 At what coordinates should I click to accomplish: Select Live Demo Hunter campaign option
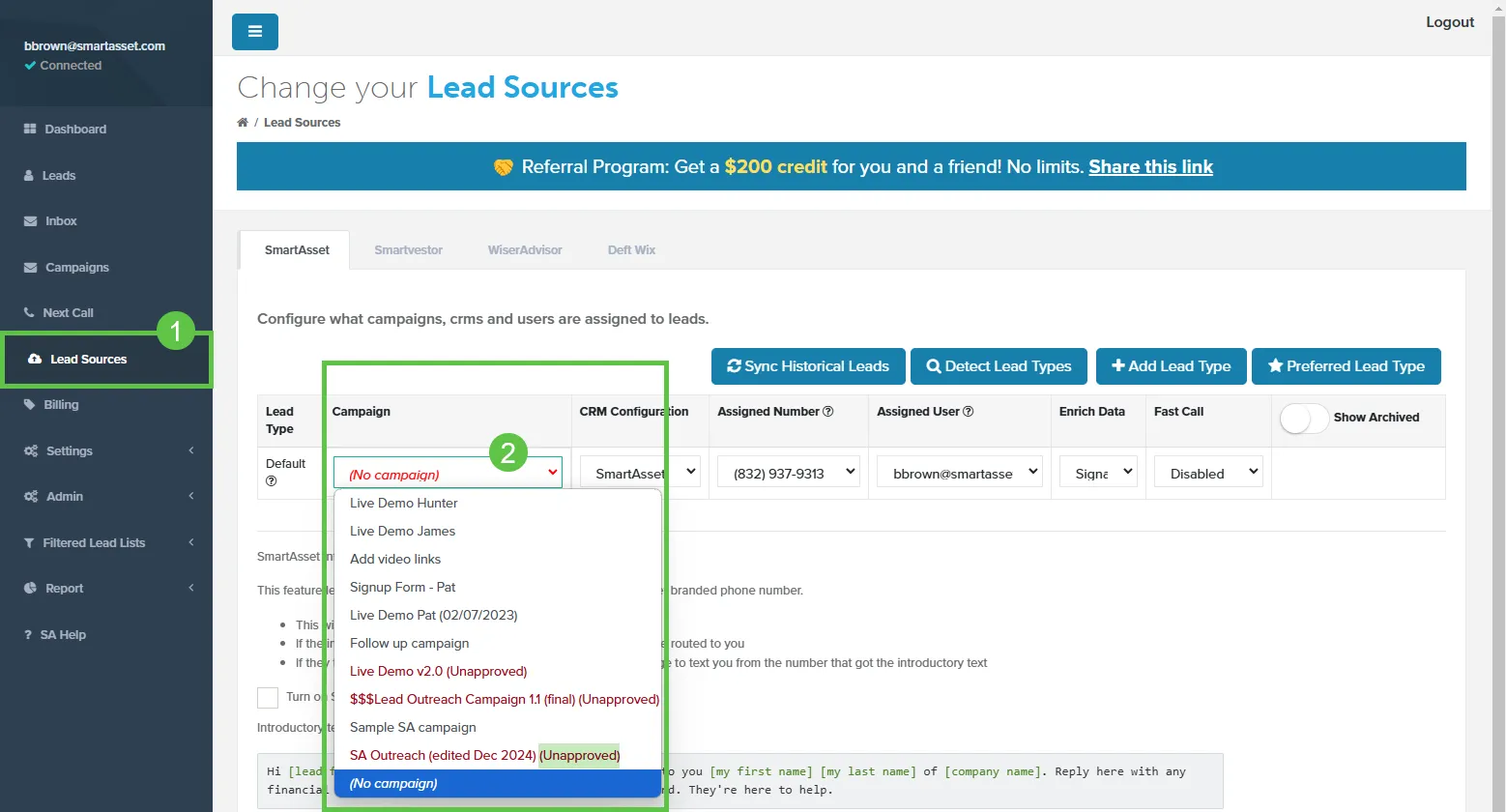pos(498,503)
